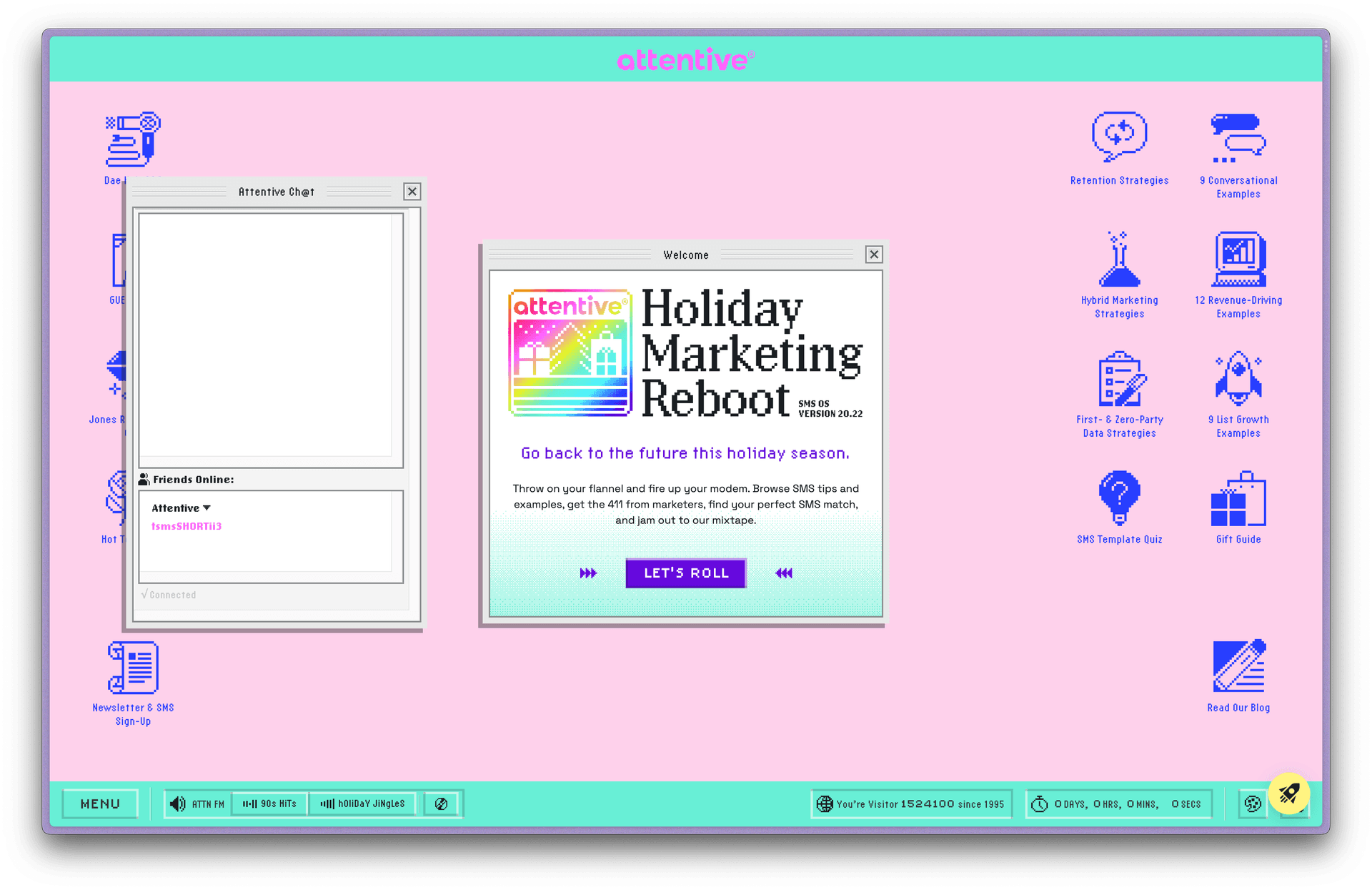This screenshot has height=890, width=1372.
Task: Play the 90s HiTs station
Action: 270,804
